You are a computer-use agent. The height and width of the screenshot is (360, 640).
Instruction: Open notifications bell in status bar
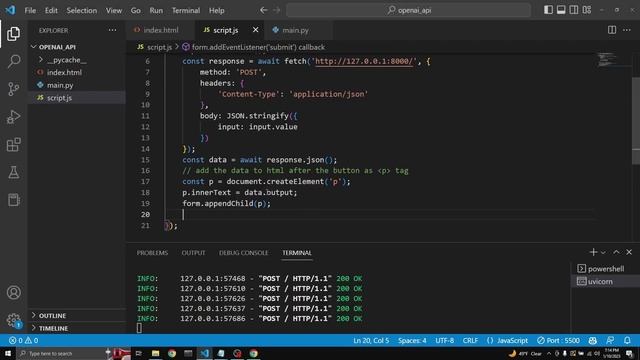tap(627, 340)
